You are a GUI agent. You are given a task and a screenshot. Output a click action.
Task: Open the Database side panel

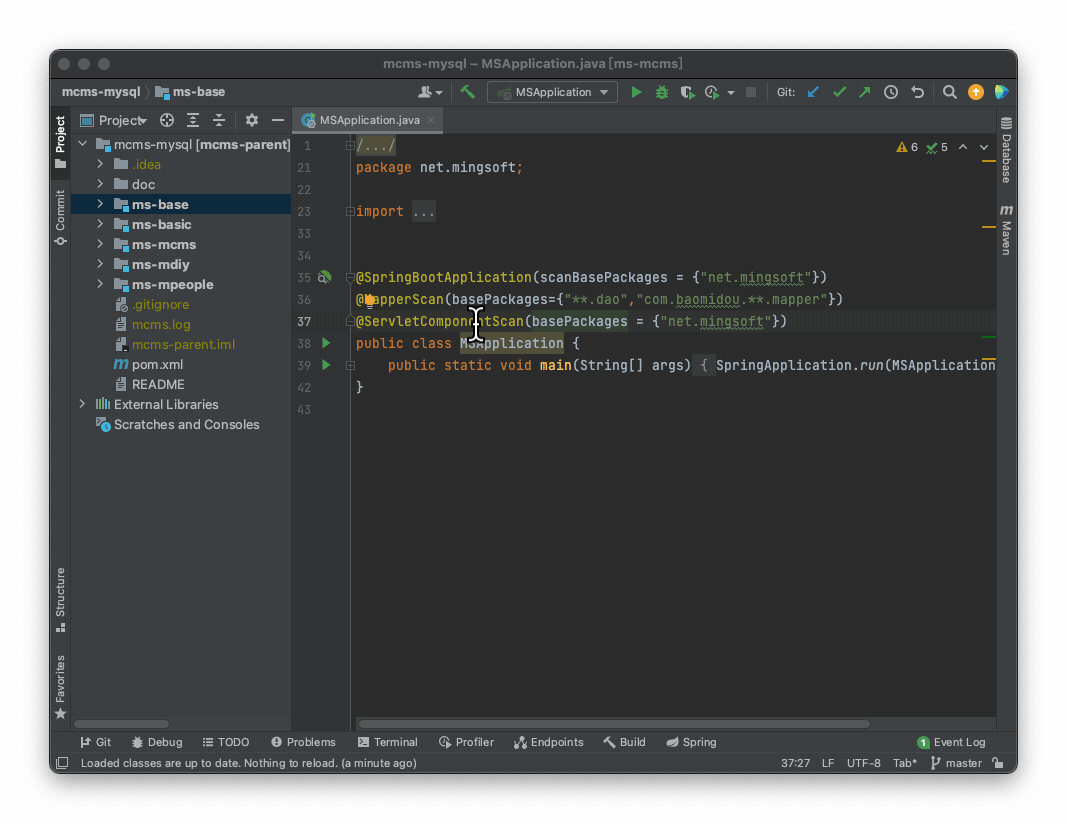click(1006, 150)
